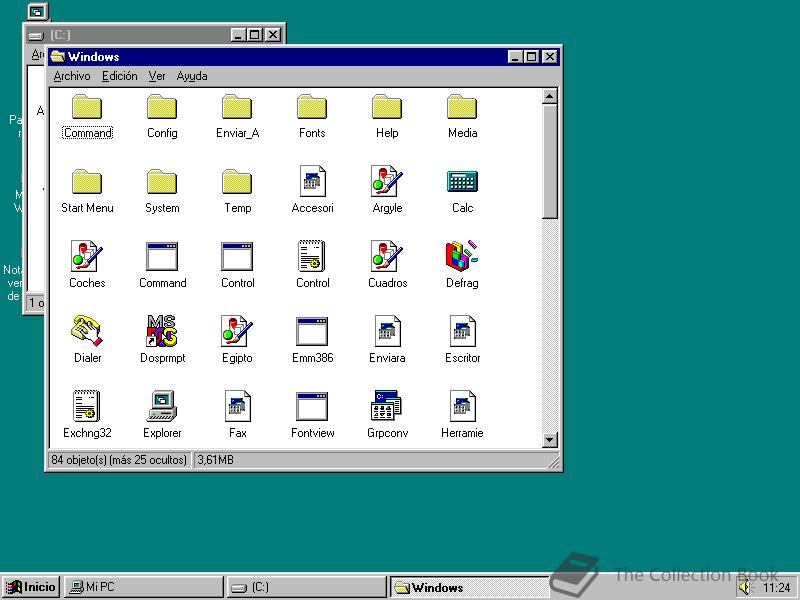Click the Windows taskbar button
The height and width of the screenshot is (600, 800).
tap(469, 587)
